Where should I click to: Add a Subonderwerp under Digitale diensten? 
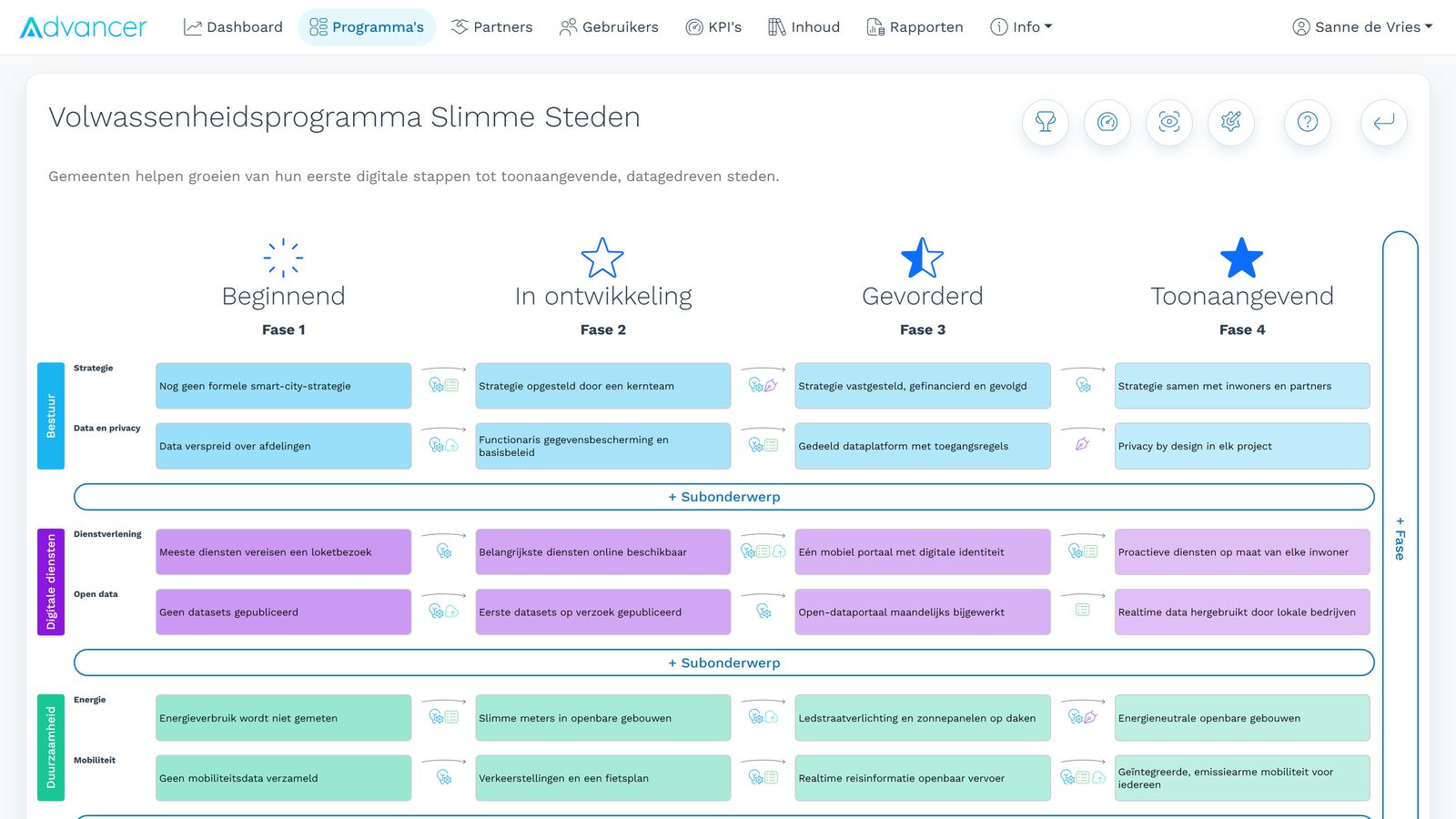[x=724, y=662]
